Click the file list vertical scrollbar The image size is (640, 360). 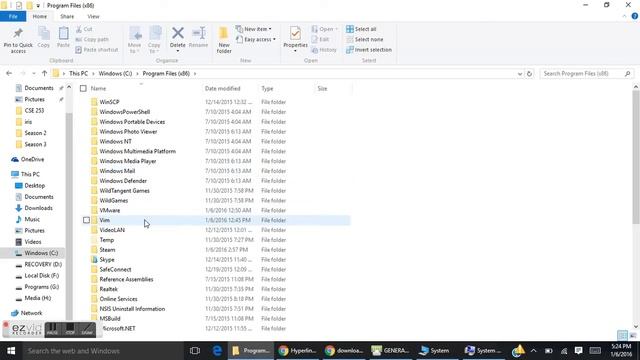click(636, 157)
